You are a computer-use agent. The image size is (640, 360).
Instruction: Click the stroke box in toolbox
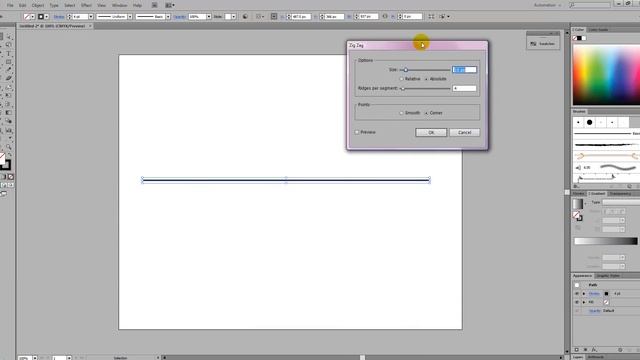click(6, 165)
